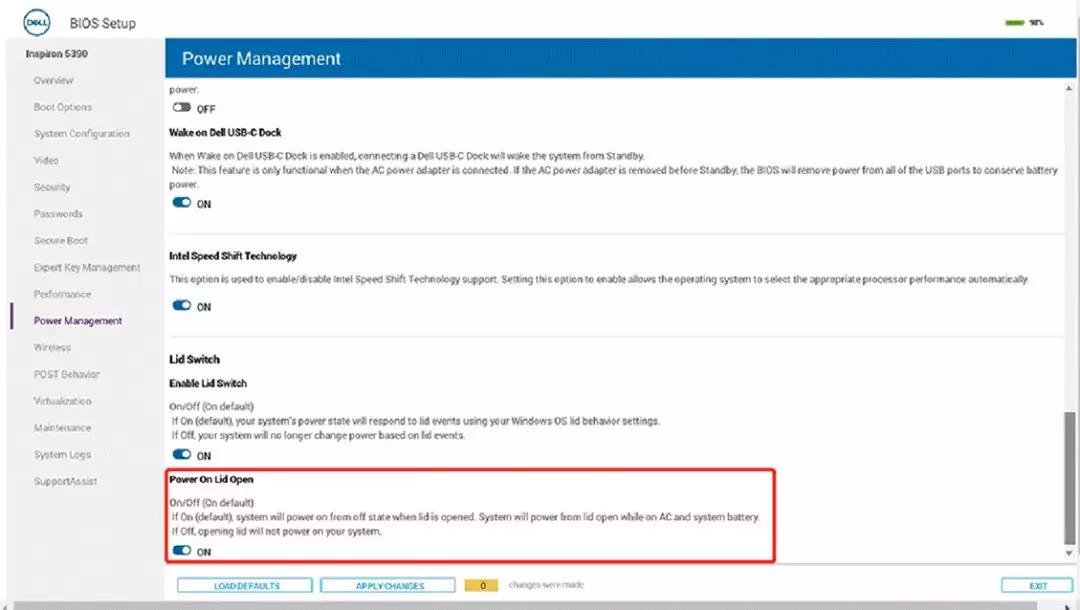Open the Maintenance section
The height and width of the screenshot is (610, 1080).
point(63,428)
